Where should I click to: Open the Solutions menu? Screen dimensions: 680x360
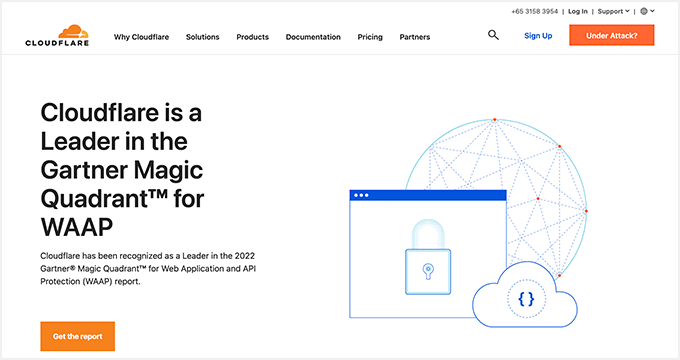click(x=203, y=37)
